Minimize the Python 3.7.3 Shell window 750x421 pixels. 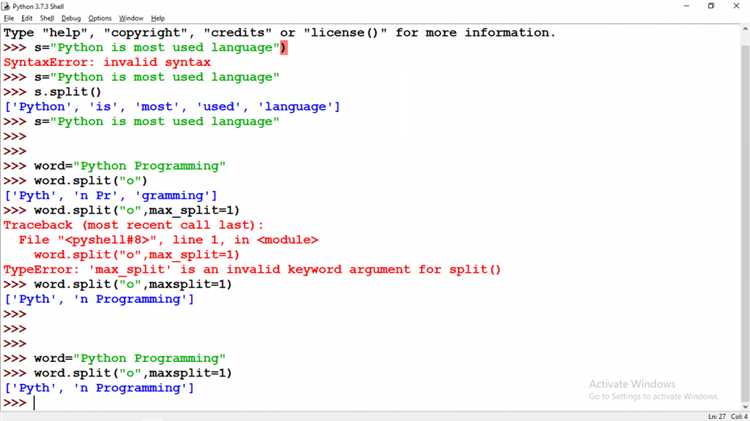(686, 6)
